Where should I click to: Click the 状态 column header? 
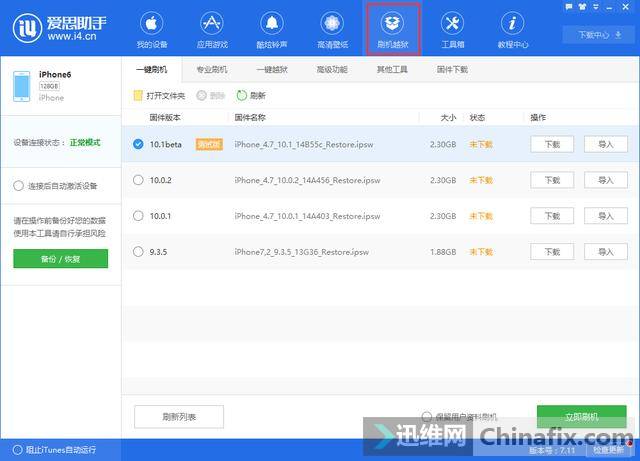(477, 118)
